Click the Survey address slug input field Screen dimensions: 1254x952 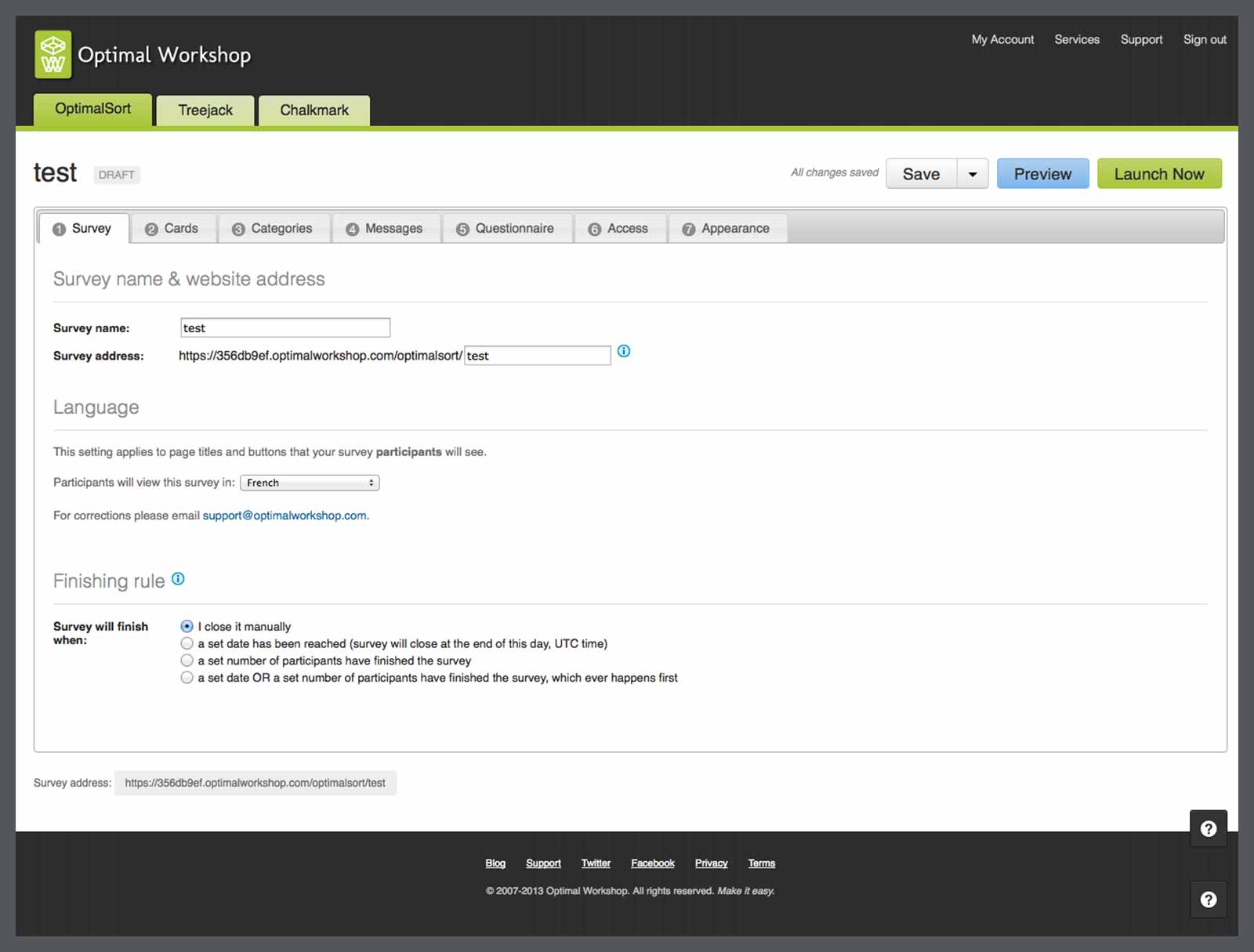(x=538, y=356)
